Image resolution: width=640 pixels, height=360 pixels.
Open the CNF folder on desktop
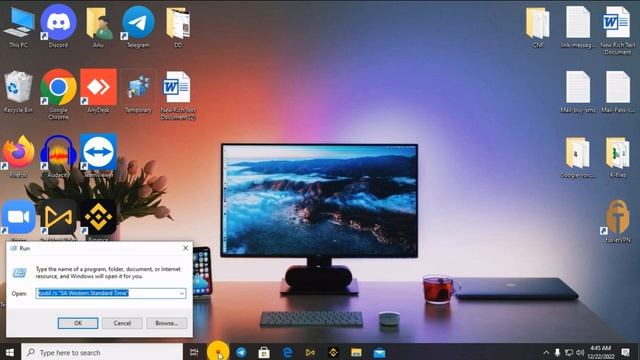(538, 27)
